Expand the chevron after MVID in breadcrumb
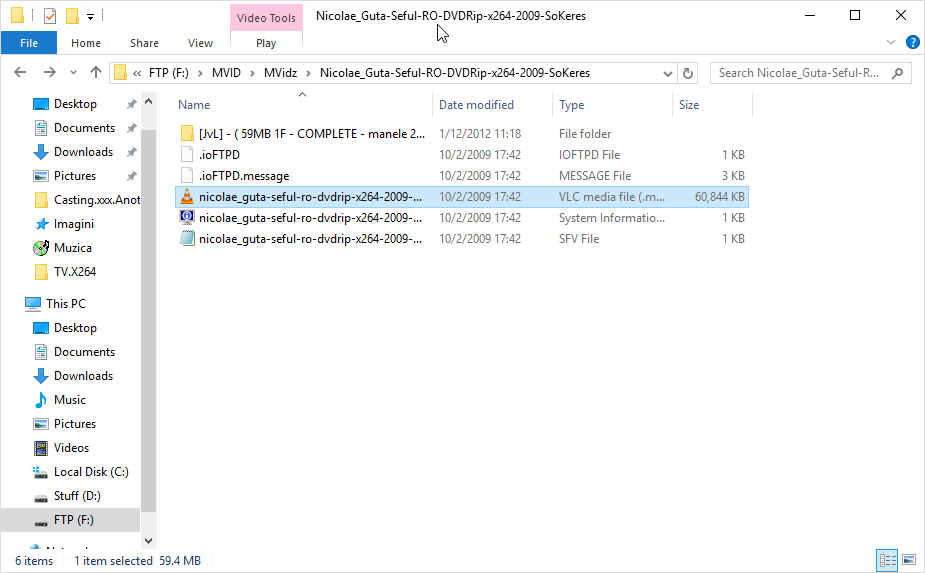The height and width of the screenshot is (573, 925). (252, 73)
